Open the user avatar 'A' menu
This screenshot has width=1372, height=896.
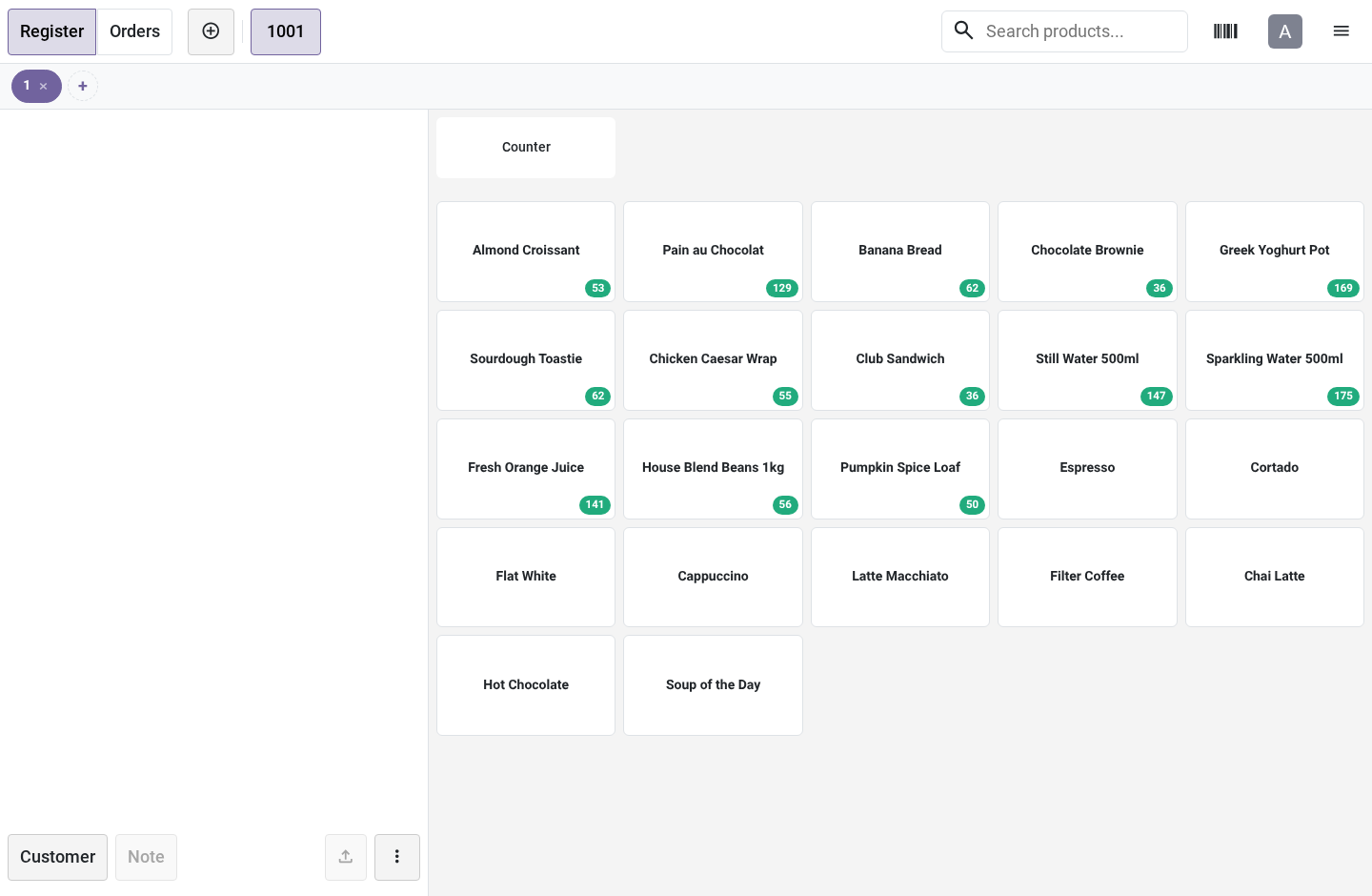coord(1285,31)
